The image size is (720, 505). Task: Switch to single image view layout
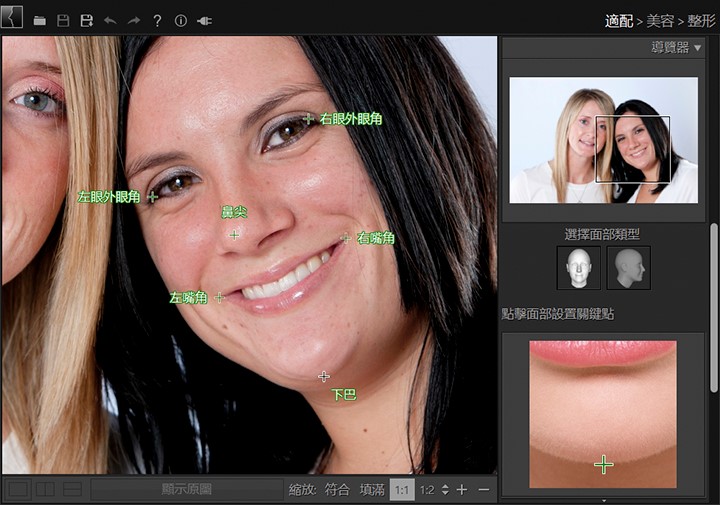(18, 489)
